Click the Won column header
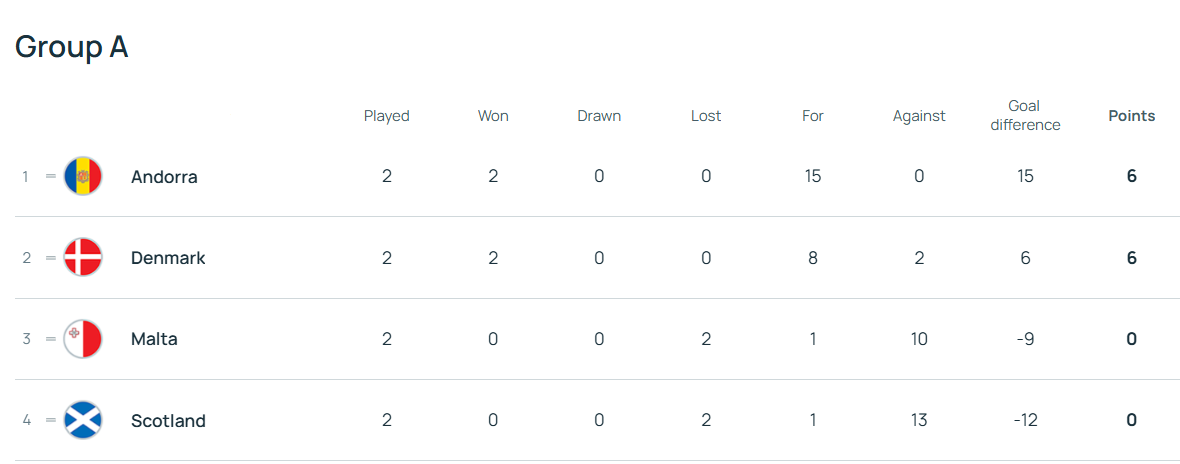Viewport: 1180px width, 464px height. (x=493, y=116)
